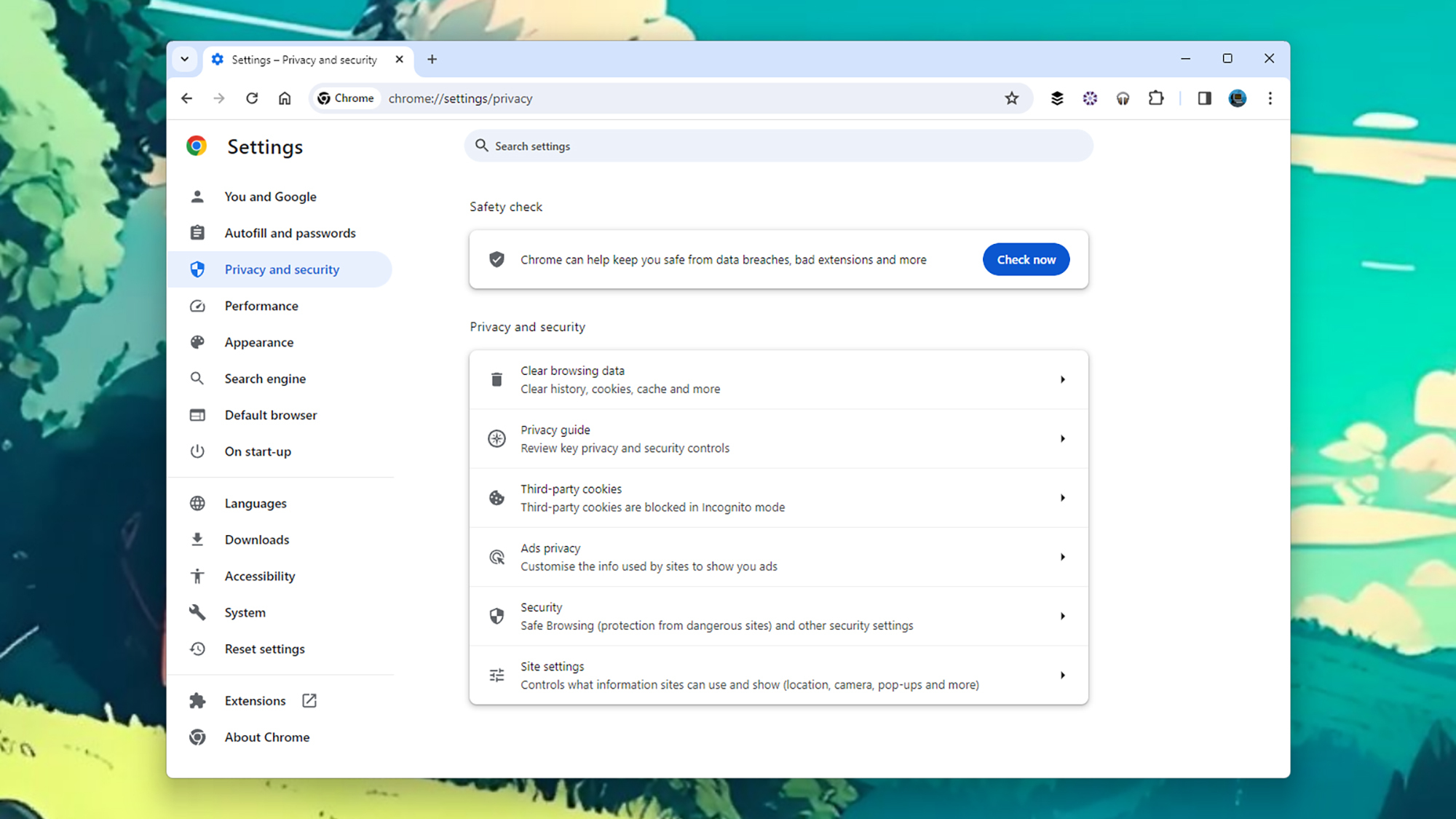
Task: Open the headphones extension icon
Action: coord(1123,98)
